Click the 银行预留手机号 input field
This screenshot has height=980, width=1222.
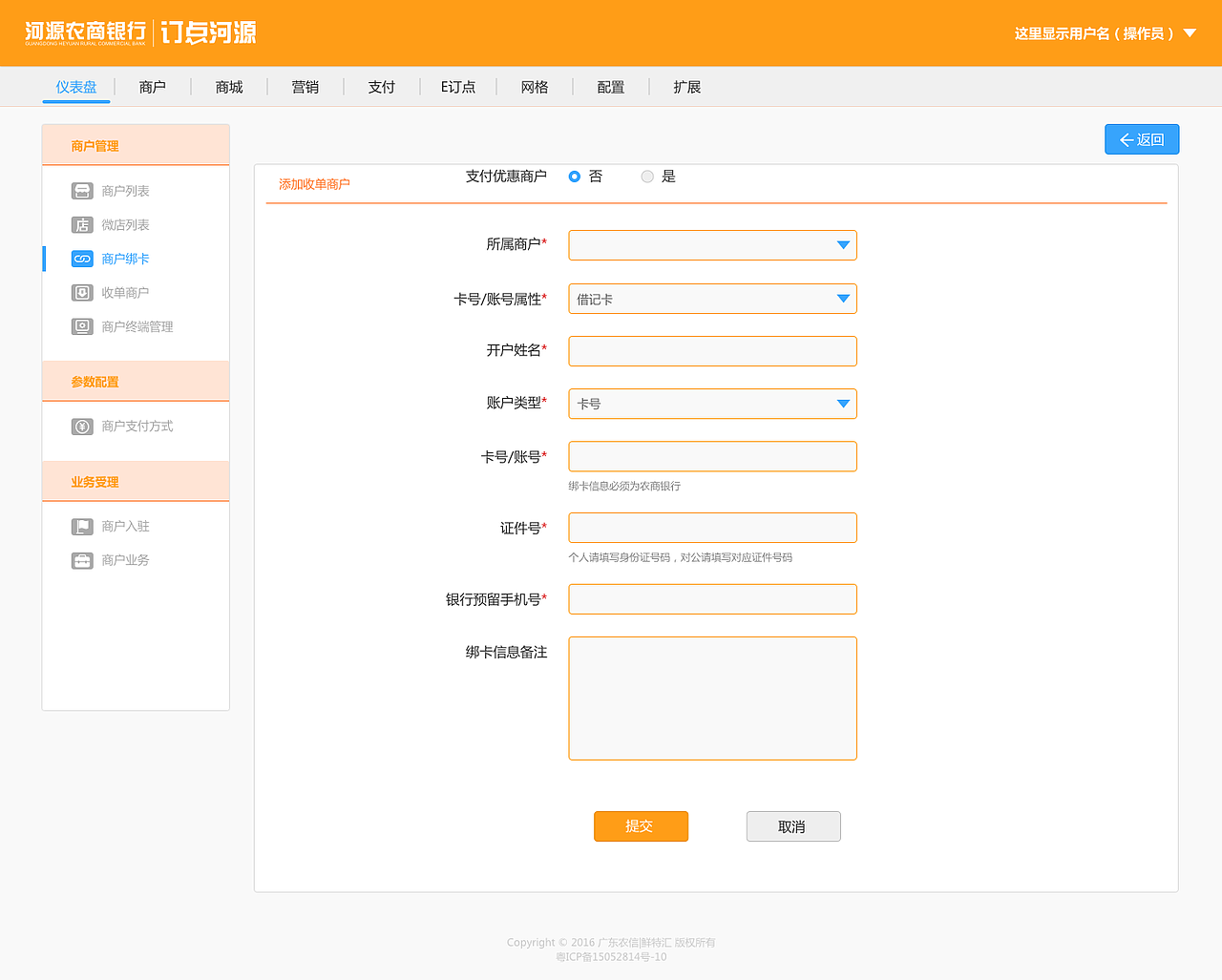(712, 599)
